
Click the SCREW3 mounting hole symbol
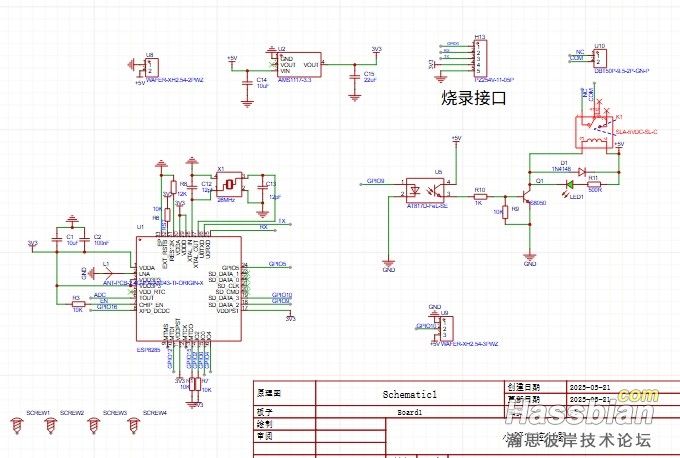(x=93, y=425)
